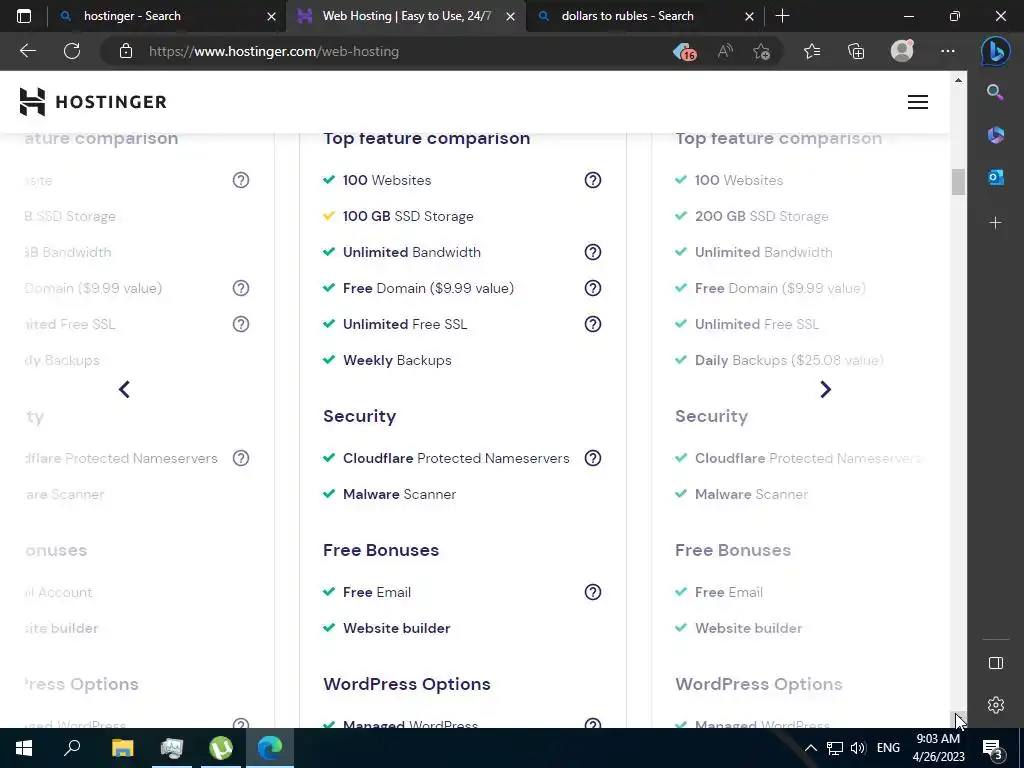Toggle the sidebar layout icon
The height and width of the screenshot is (768, 1024).
click(995, 663)
